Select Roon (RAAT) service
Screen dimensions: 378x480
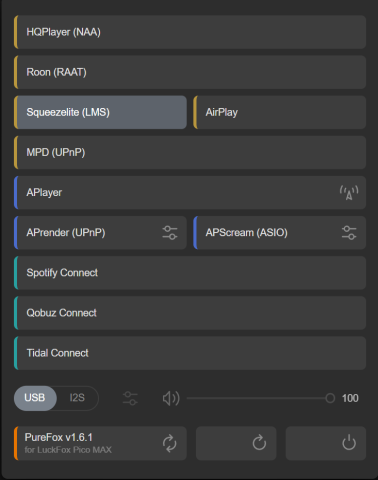(190, 72)
